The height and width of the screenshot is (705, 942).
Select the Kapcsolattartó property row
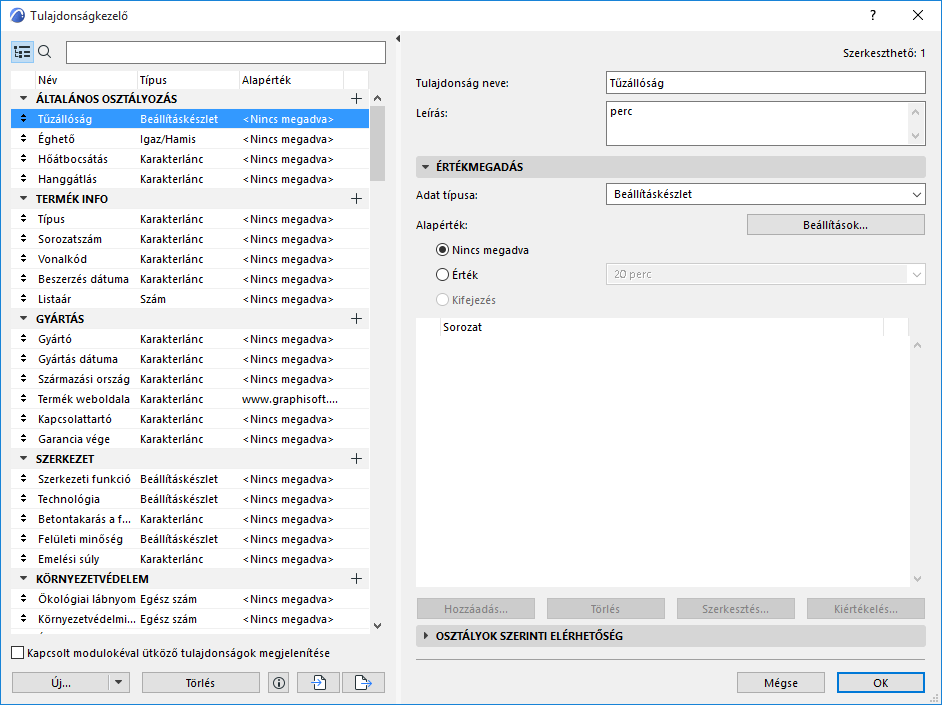[190, 419]
